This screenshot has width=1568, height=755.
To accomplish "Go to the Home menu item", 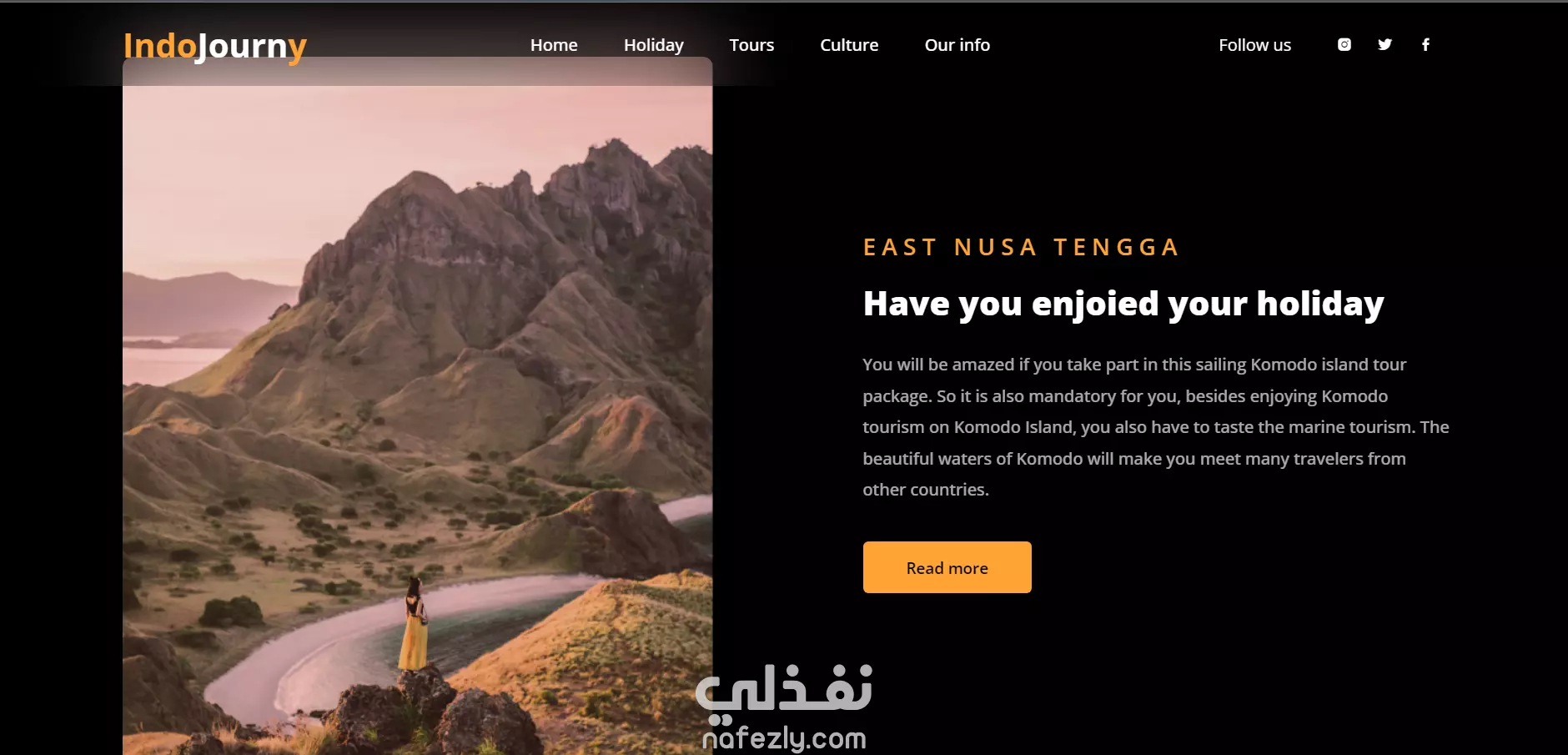I will pyautogui.click(x=554, y=45).
